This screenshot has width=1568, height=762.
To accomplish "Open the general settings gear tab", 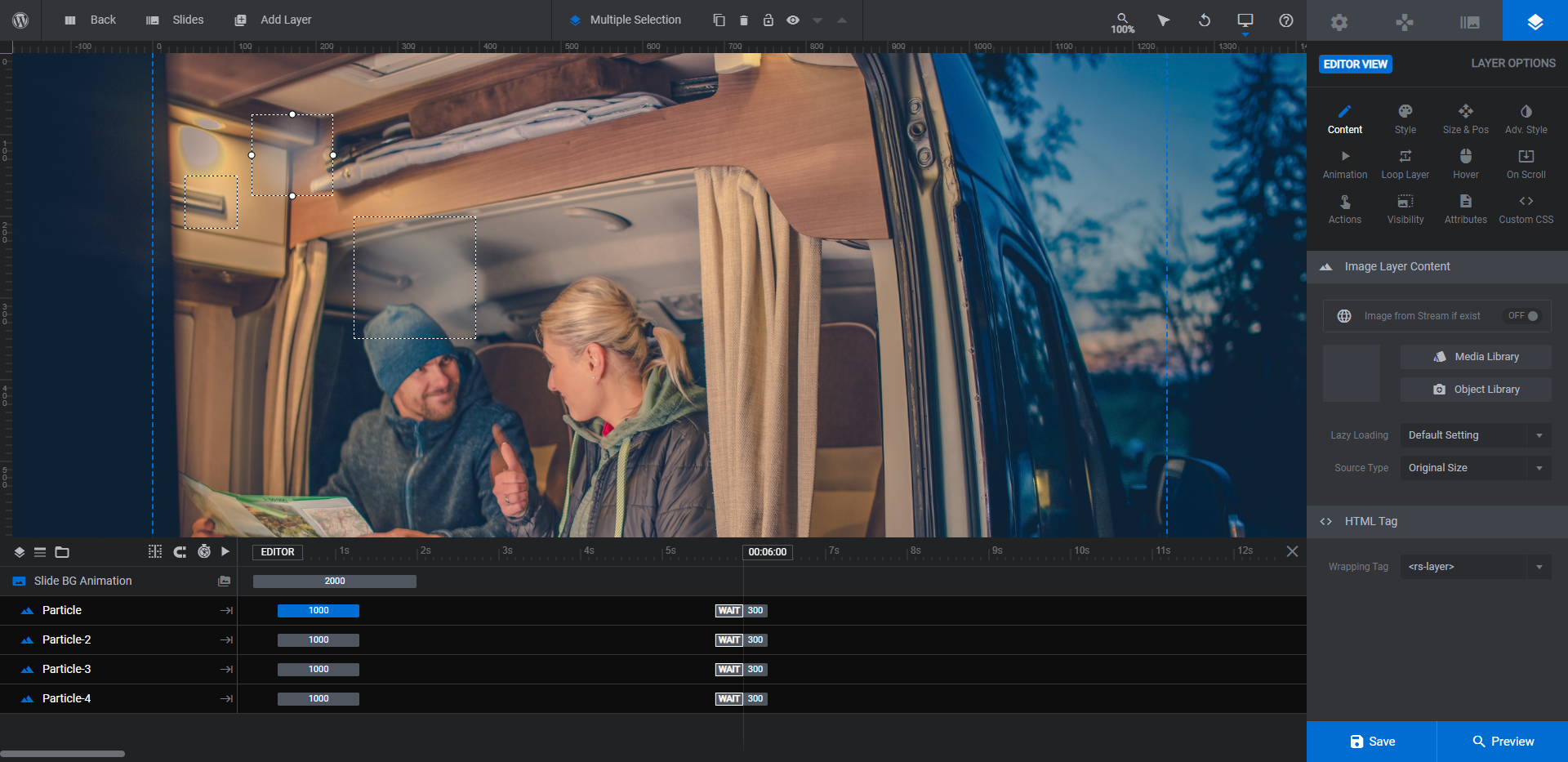I will coord(1339,21).
